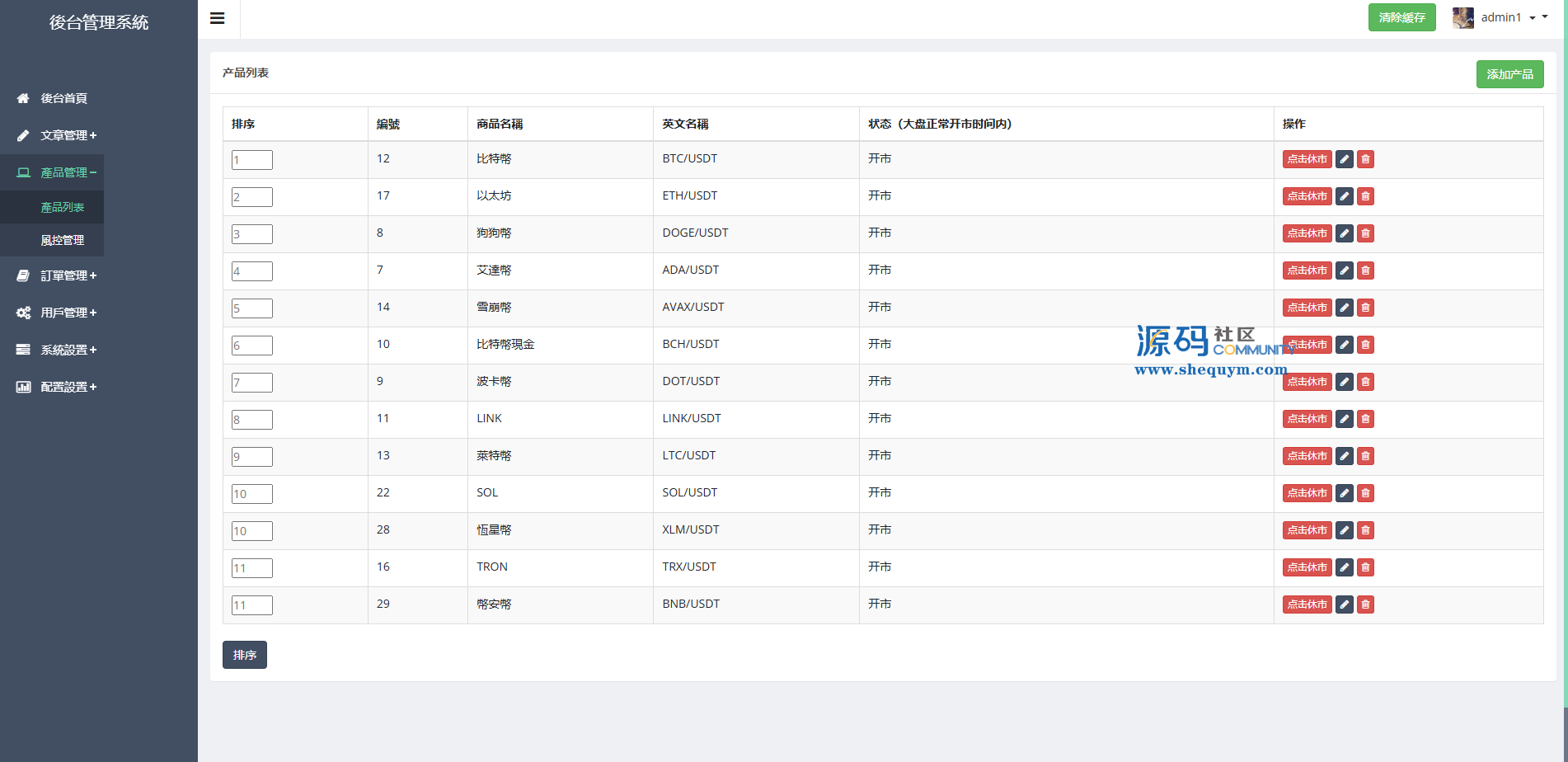Edit the DOGE/USDT product row
Screen dimensions: 1568x762
(1344, 233)
